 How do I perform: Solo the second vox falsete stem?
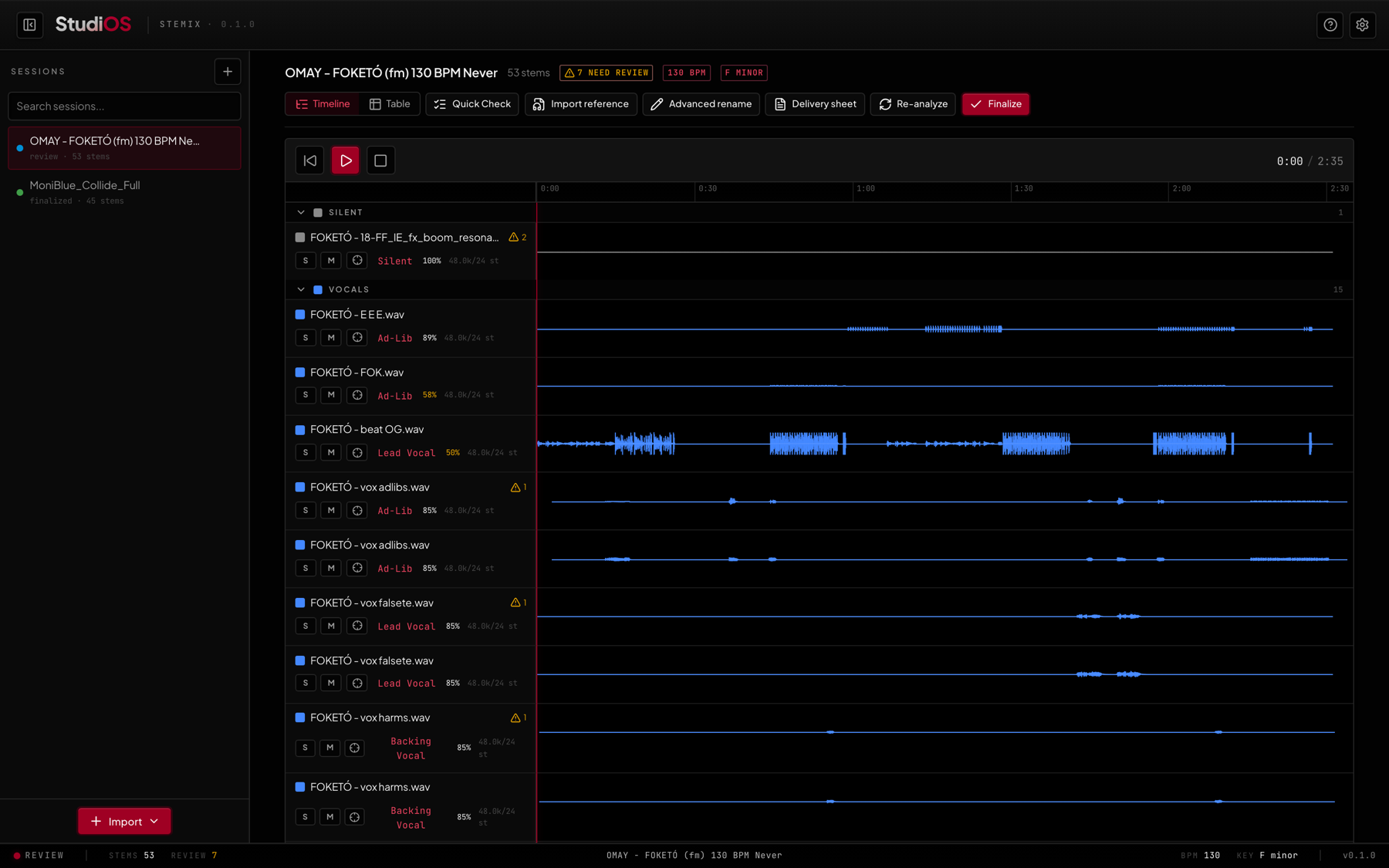[306, 683]
